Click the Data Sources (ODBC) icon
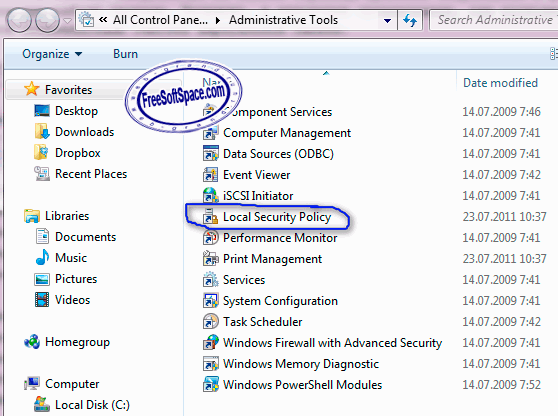 [211, 154]
